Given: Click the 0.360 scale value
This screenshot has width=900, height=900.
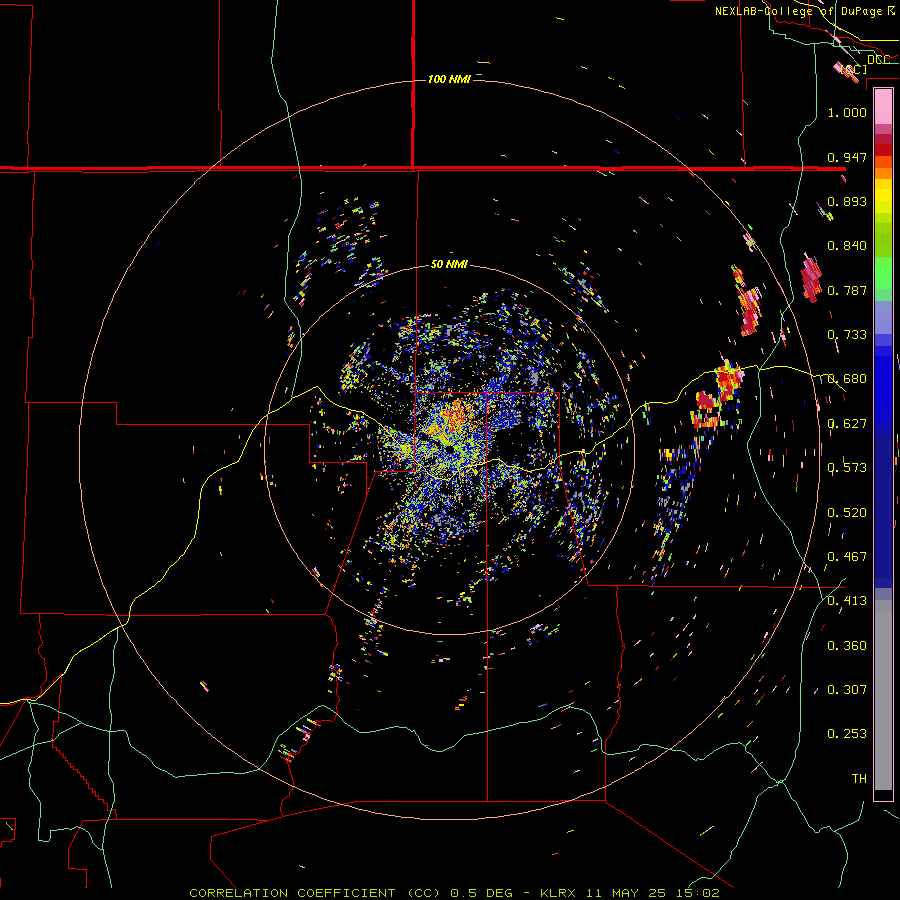Looking at the screenshot, I should (847, 646).
